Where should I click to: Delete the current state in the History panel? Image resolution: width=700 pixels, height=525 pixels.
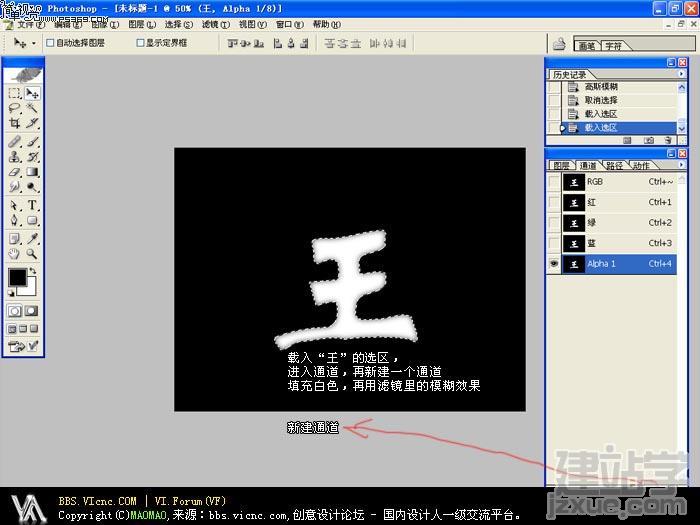[667, 140]
